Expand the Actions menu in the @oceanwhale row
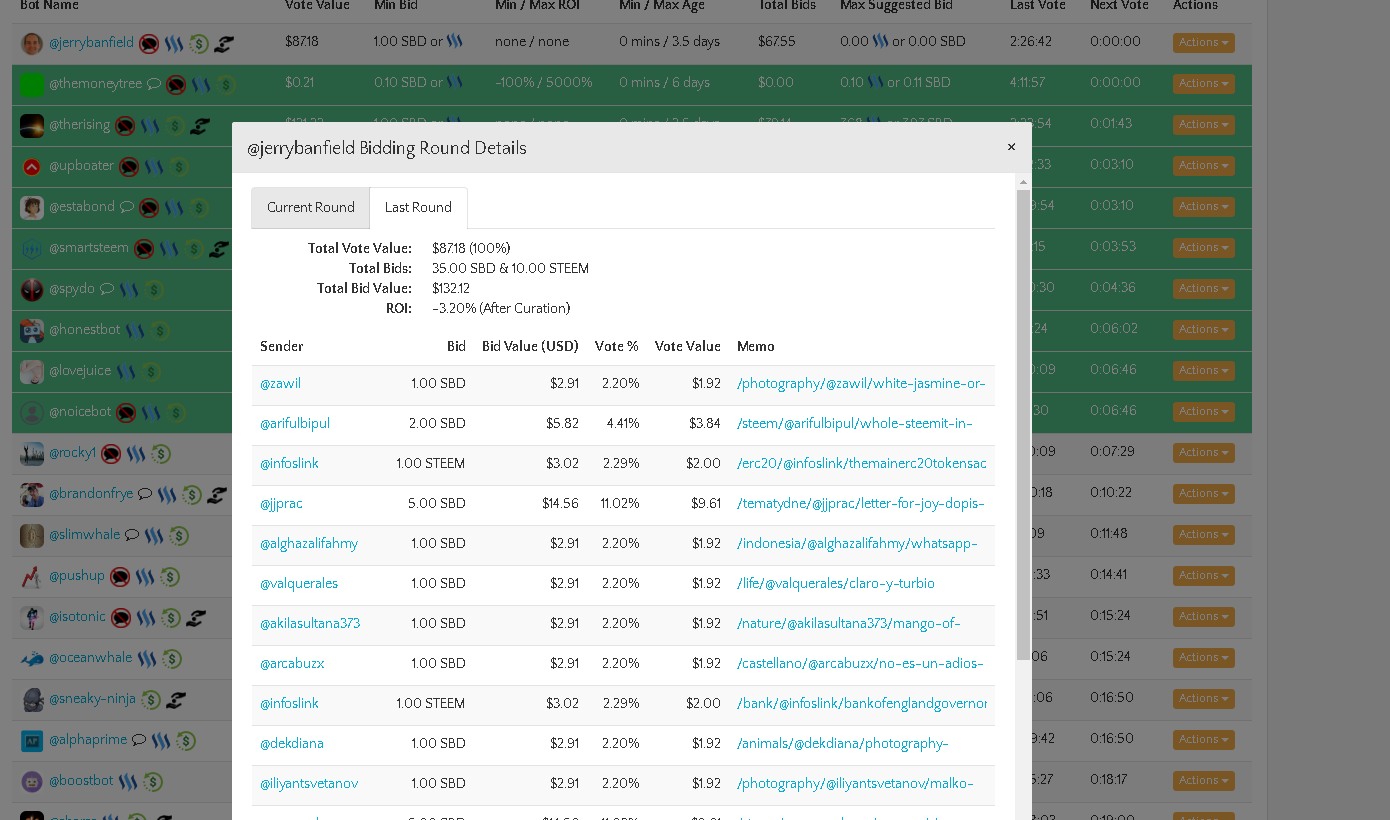Image resolution: width=1390 pixels, height=820 pixels. click(x=1203, y=658)
